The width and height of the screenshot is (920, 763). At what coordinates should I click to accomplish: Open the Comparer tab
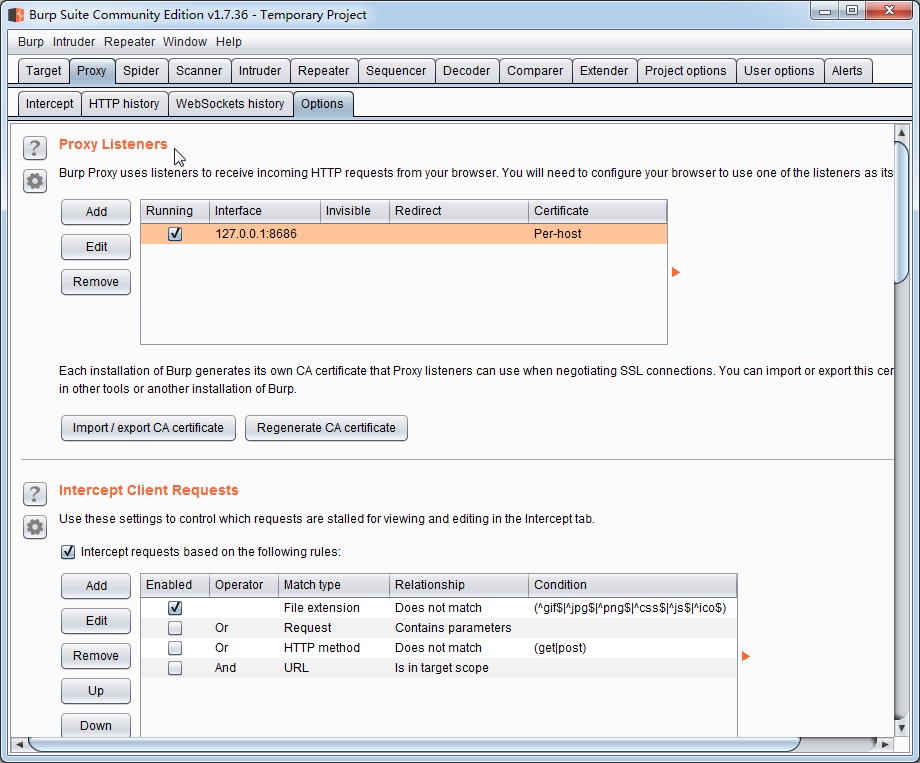pos(535,71)
